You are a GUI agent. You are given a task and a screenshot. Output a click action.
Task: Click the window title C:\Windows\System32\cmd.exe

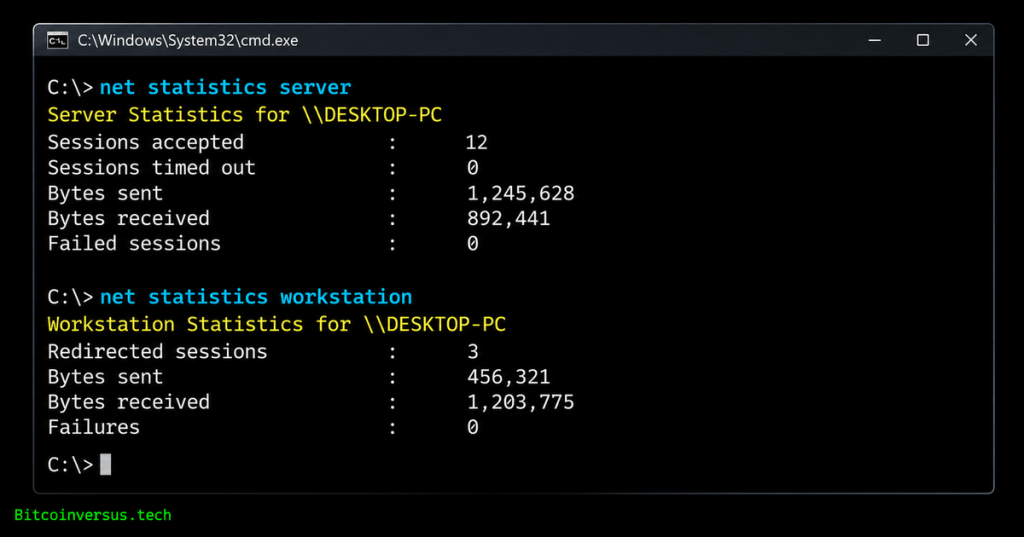point(187,41)
